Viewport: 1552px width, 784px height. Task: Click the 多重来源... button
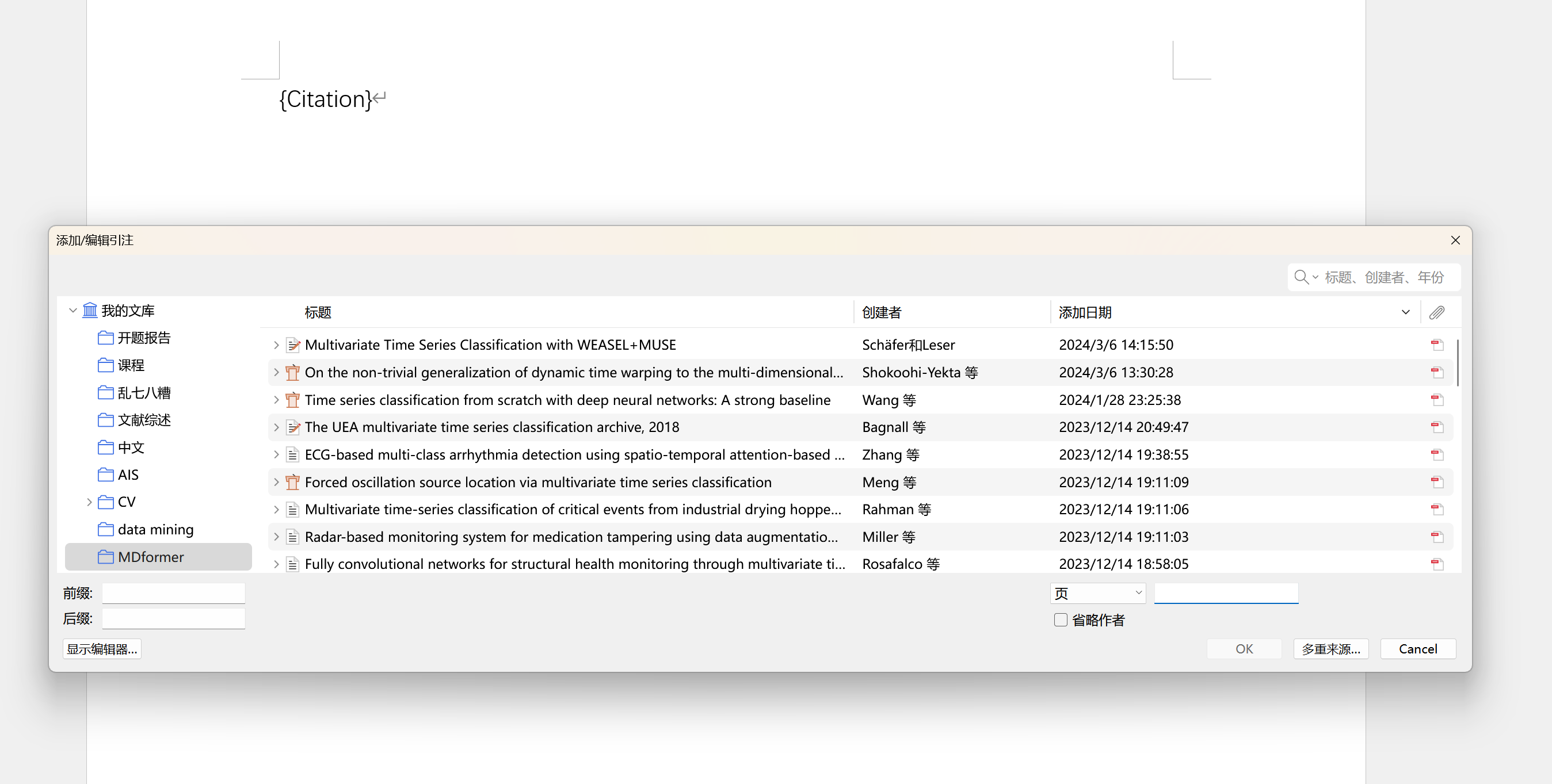point(1330,648)
